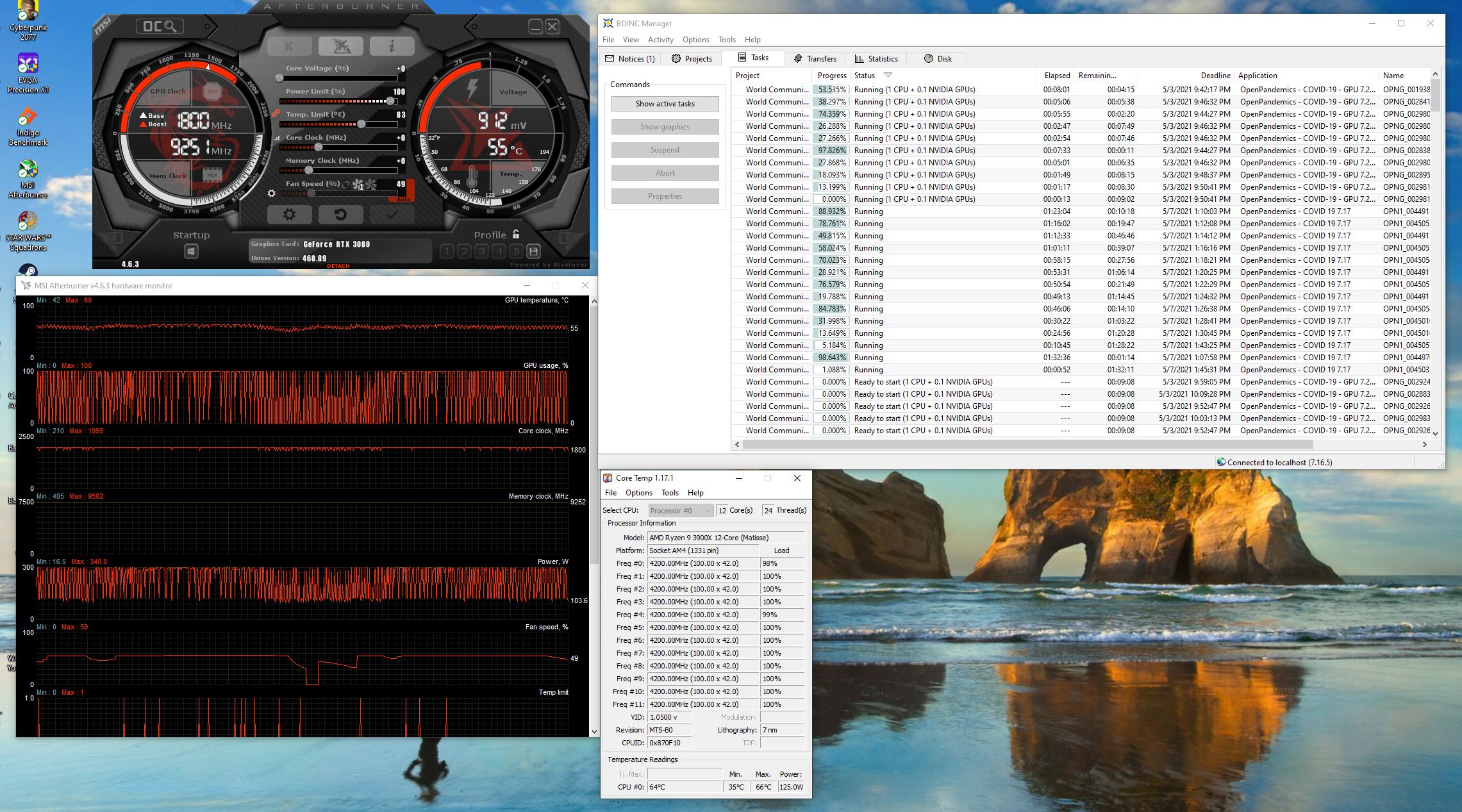Click the Abort button in BOINC Commands

pyautogui.click(x=665, y=173)
